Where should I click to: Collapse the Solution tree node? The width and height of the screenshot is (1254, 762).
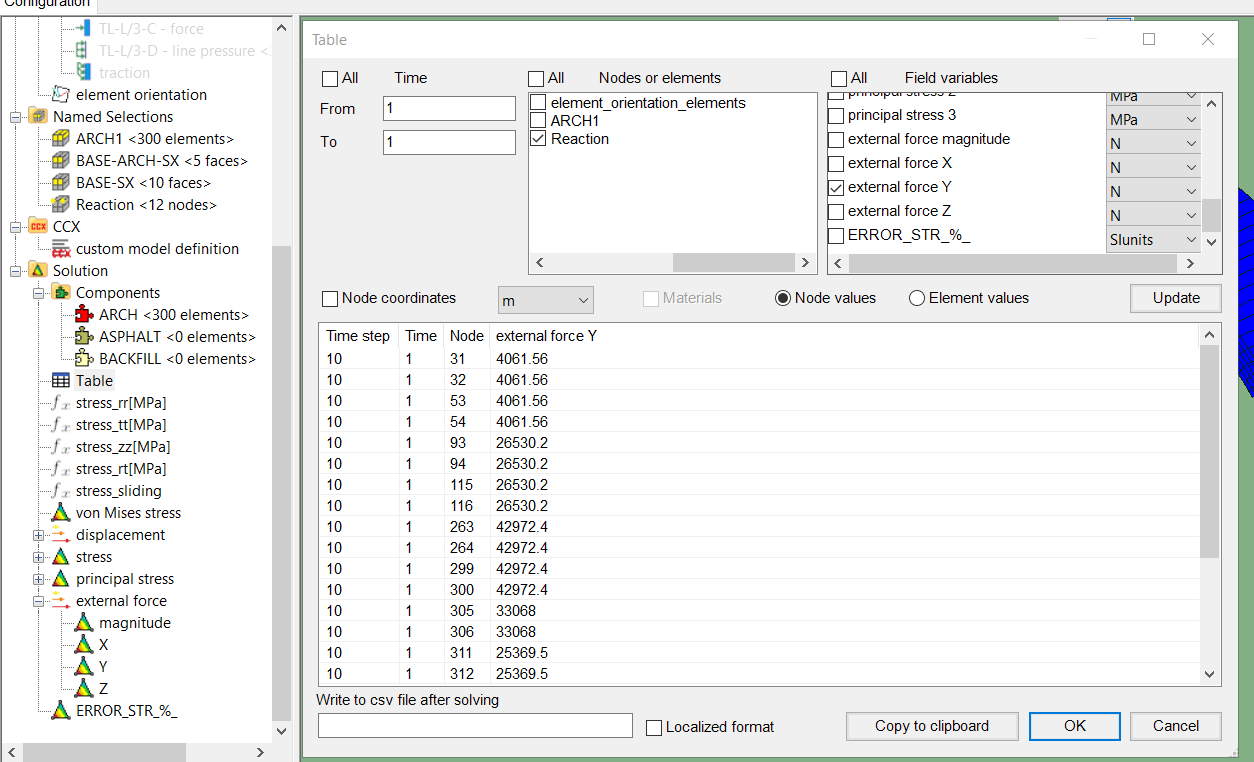click(x=16, y=271)
